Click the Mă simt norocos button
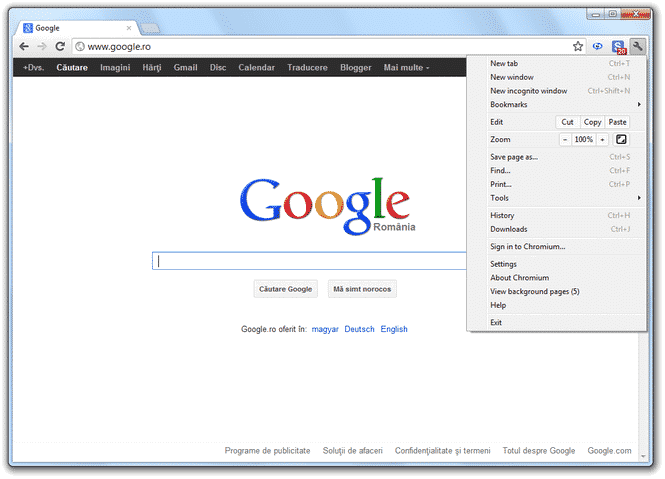The image size is (665, 479). coord(362,289)
